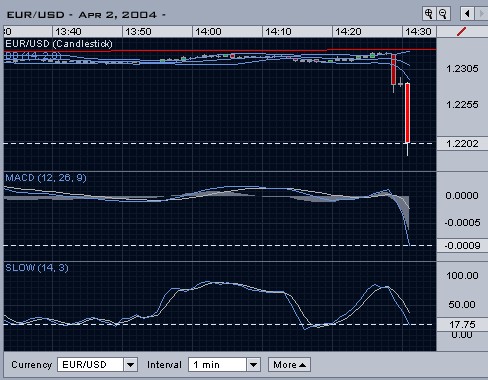This screenshot has width=488, height=380.
Task: Click the large red candlestick body
Action: [407, 113]
